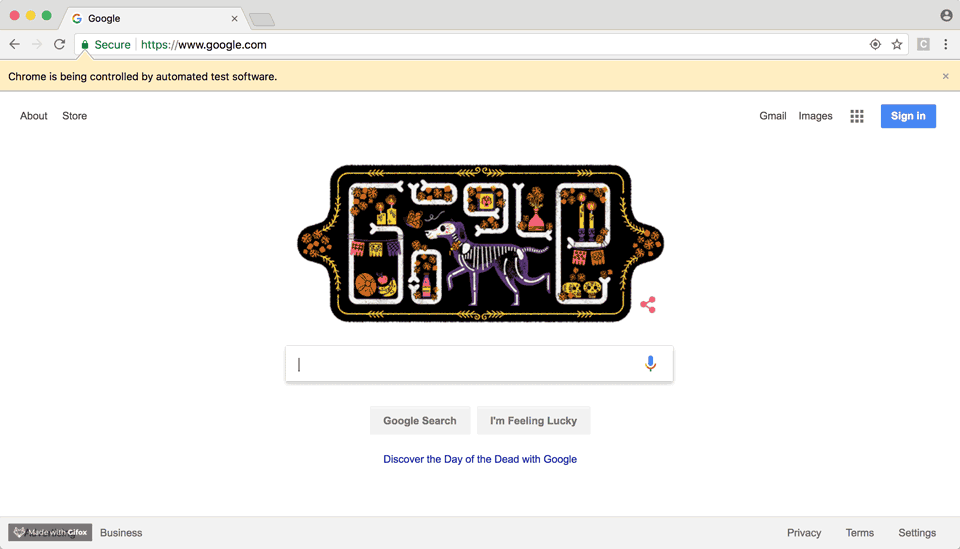Bookmark this page with star icon

[x=897, y=44]
